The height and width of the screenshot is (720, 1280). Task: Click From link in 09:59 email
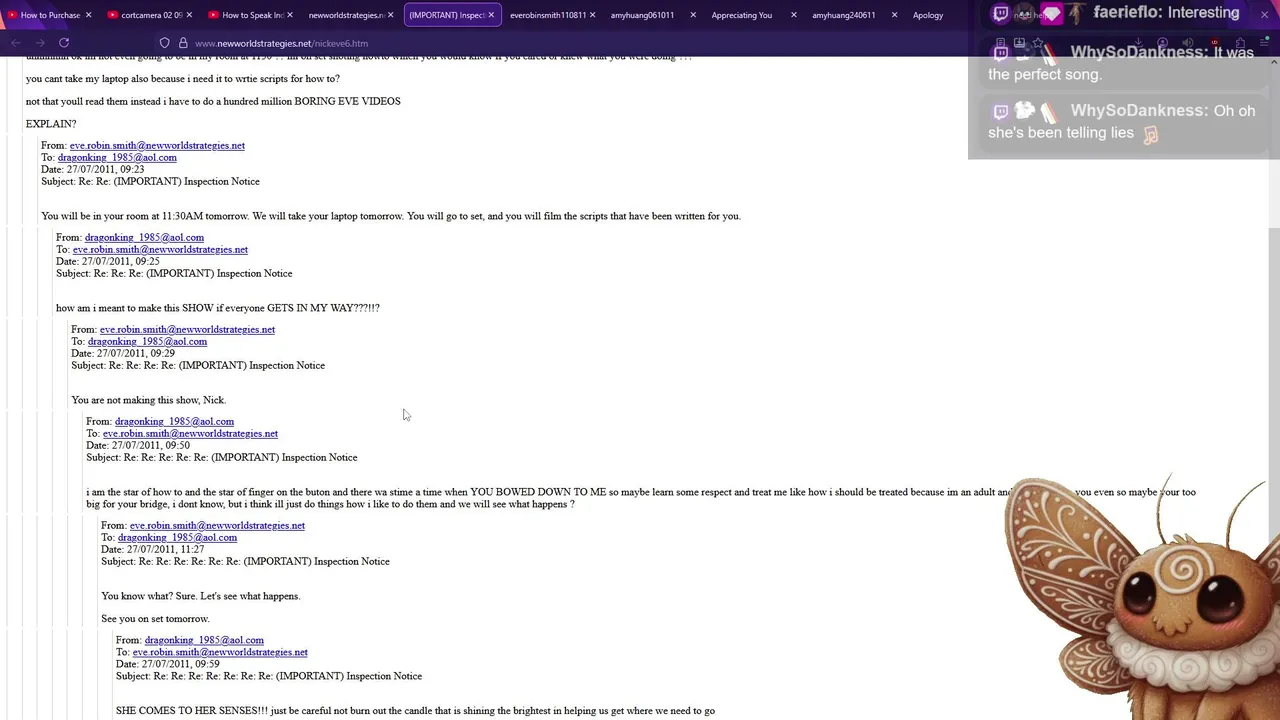pyautogui.click(x=204, y=640)
